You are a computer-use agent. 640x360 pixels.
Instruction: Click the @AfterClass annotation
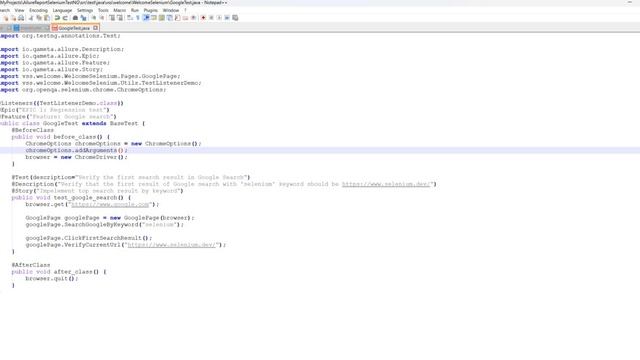tap(31, 265)
